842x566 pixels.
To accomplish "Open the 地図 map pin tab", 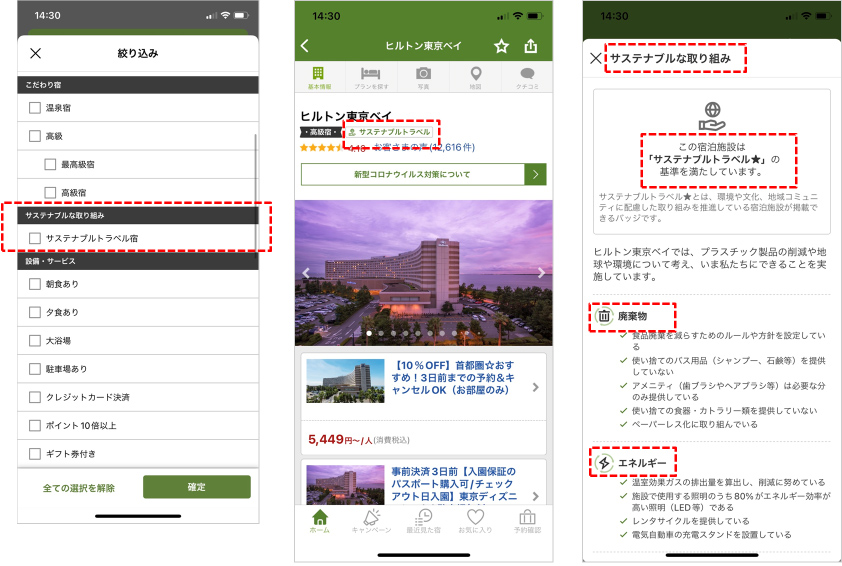I will click(476, 78).
